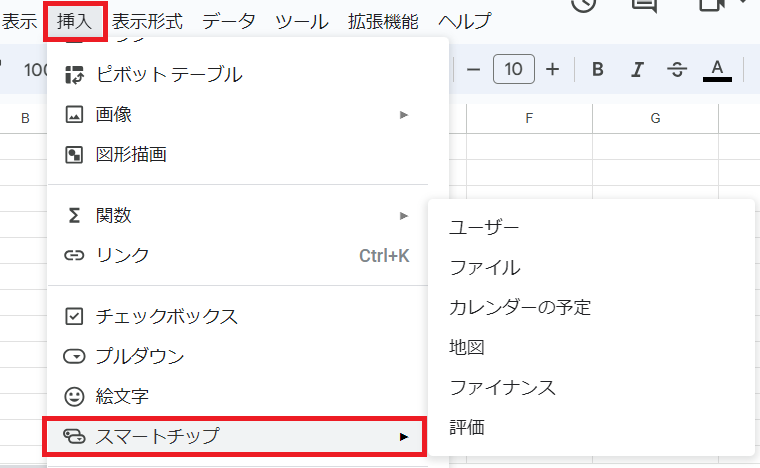Insert a checkbox via チェックボックス
This screenshot has height=468, width=760.
click(166, 316)
